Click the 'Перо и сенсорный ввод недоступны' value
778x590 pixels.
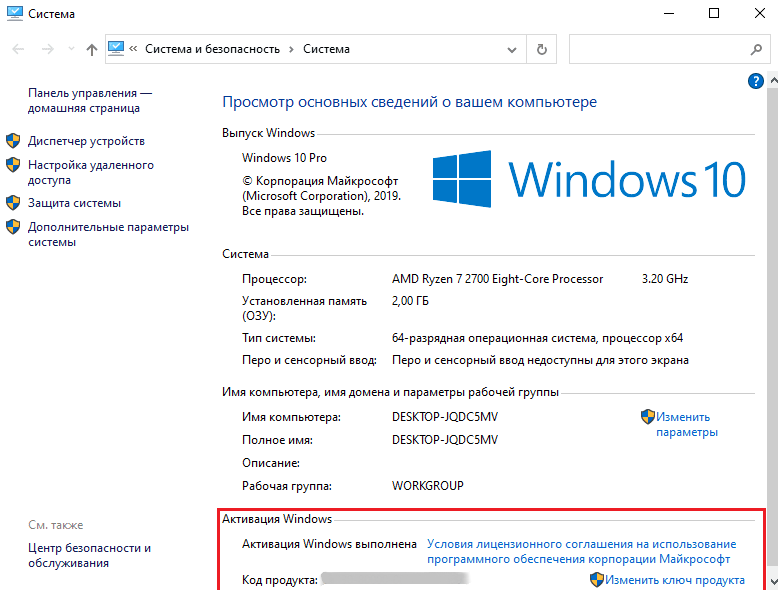point(540,360)
